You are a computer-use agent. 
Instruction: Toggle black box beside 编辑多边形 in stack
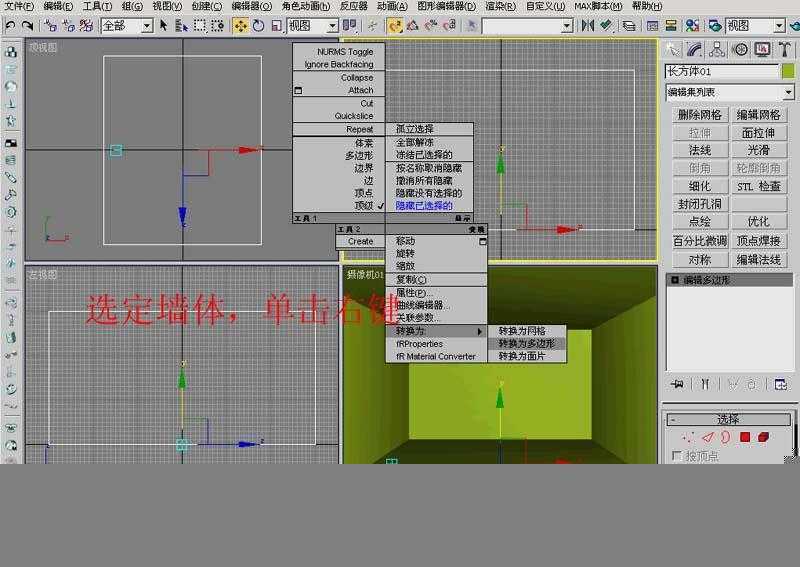674,280
